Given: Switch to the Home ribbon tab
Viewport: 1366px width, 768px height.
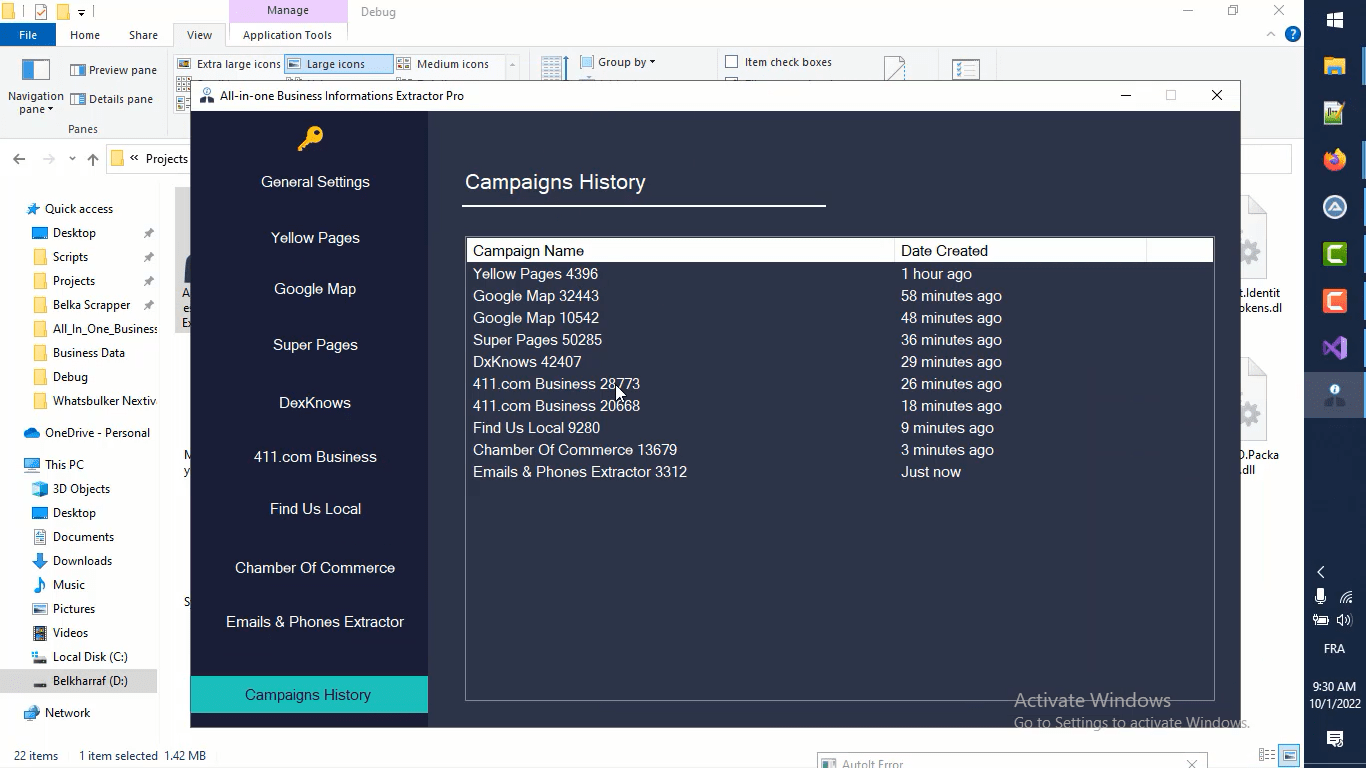Looking at the screenshot, I should click(x=85, y=35).
